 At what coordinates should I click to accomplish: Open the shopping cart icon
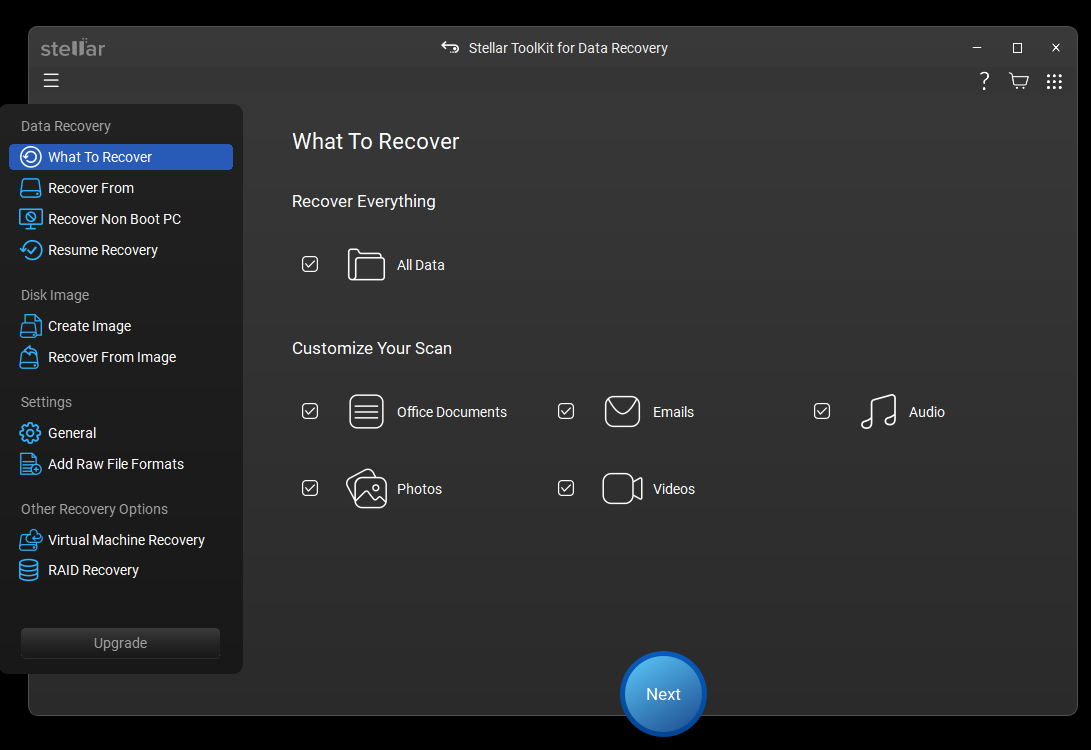click(1019, 81)
